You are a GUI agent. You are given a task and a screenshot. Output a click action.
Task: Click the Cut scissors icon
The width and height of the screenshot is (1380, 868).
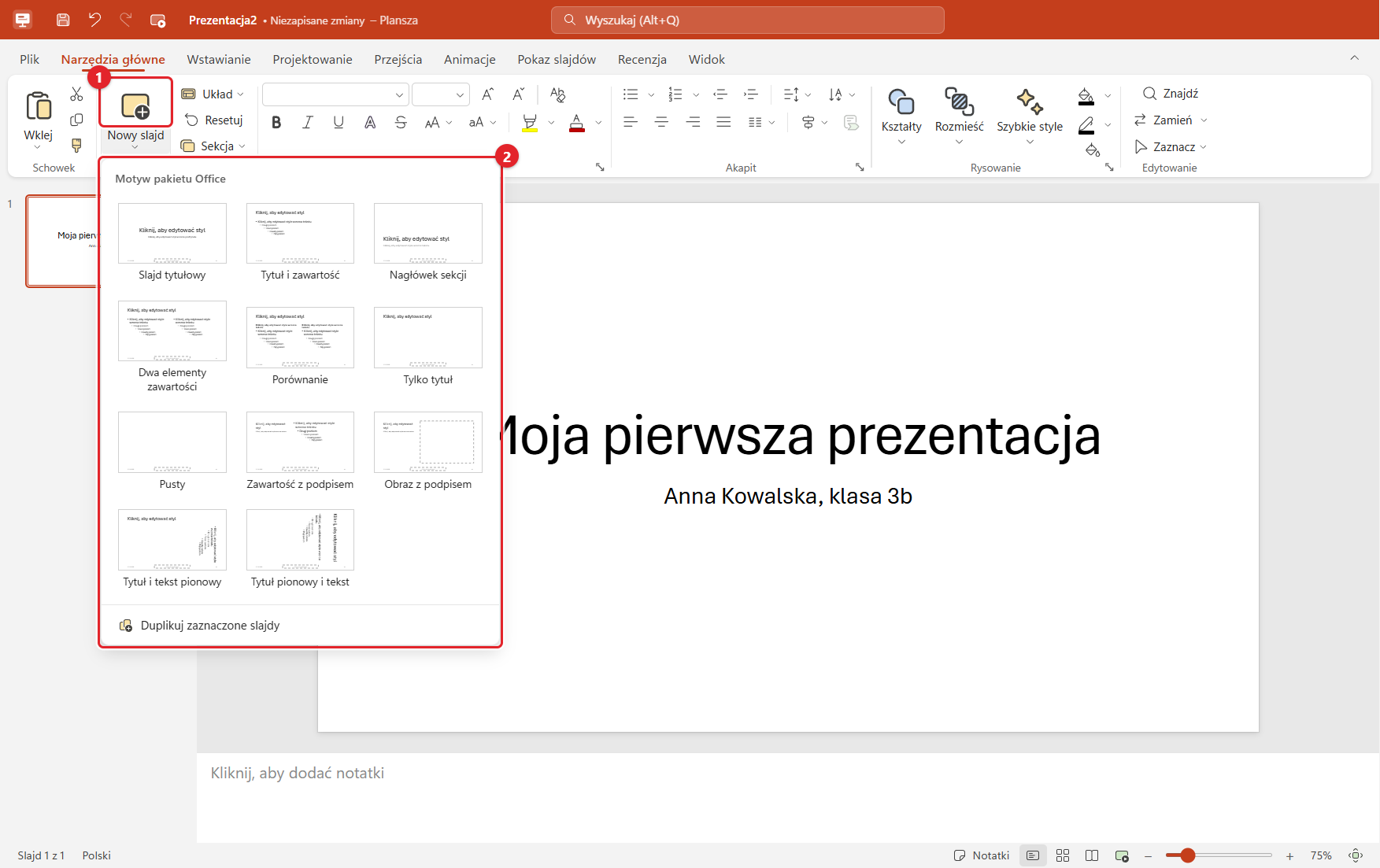pyautogui.click(x=76, y=94)
